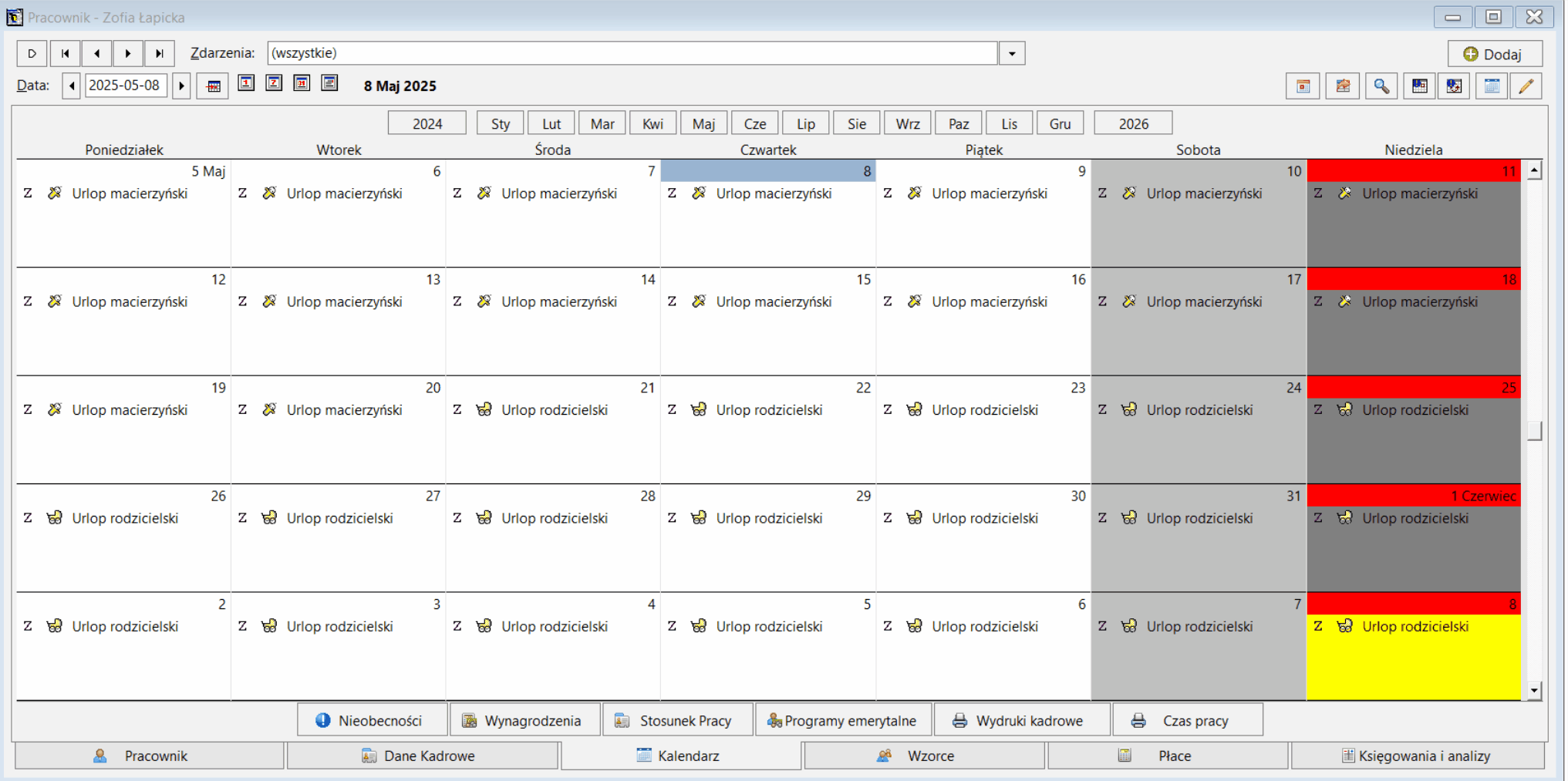Image resolution: width=1568 pixels, height=781 pixels.
Task: Open the Dane Kadrowe tab
Action: [x=423, y=756]
